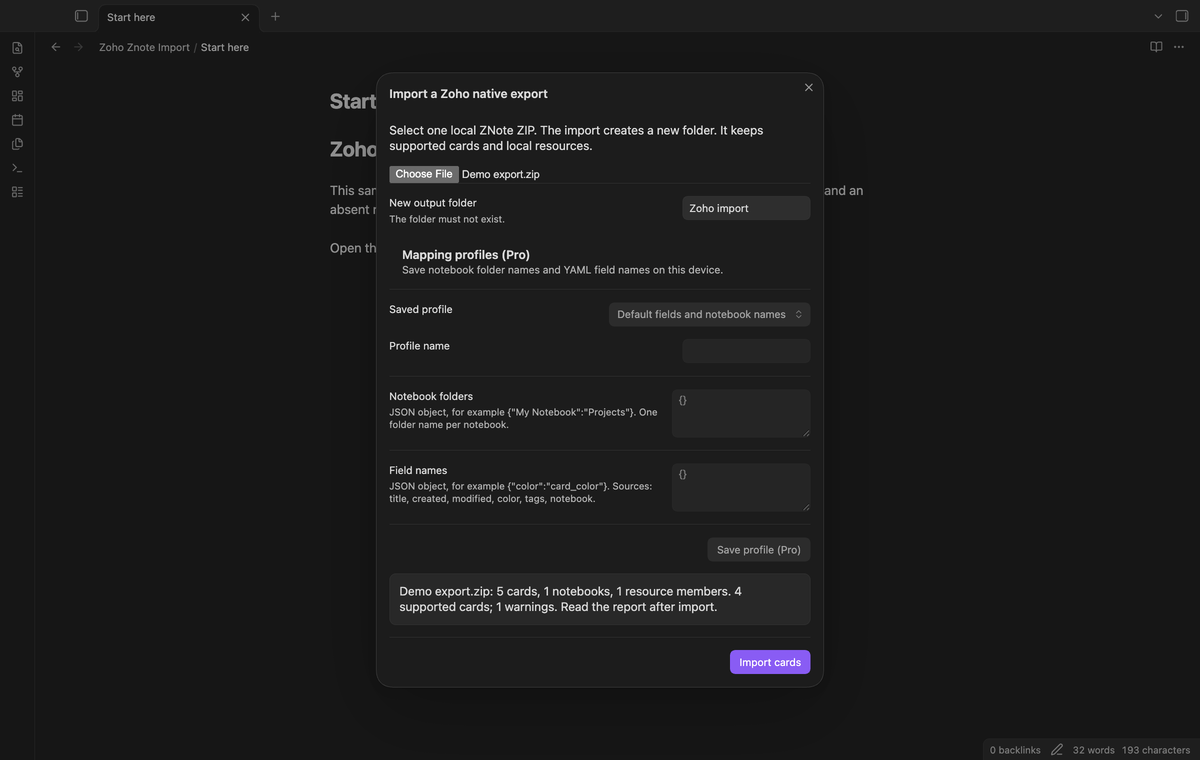Toggle the right sidebar icon
The height and width of the screenshot is (760, 1200).
tap(1182, 16)
